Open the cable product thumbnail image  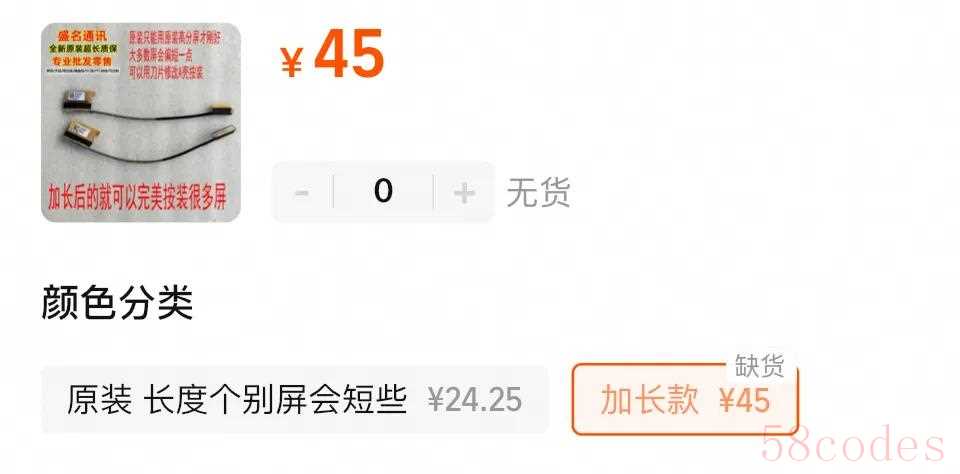pos(141,122)
